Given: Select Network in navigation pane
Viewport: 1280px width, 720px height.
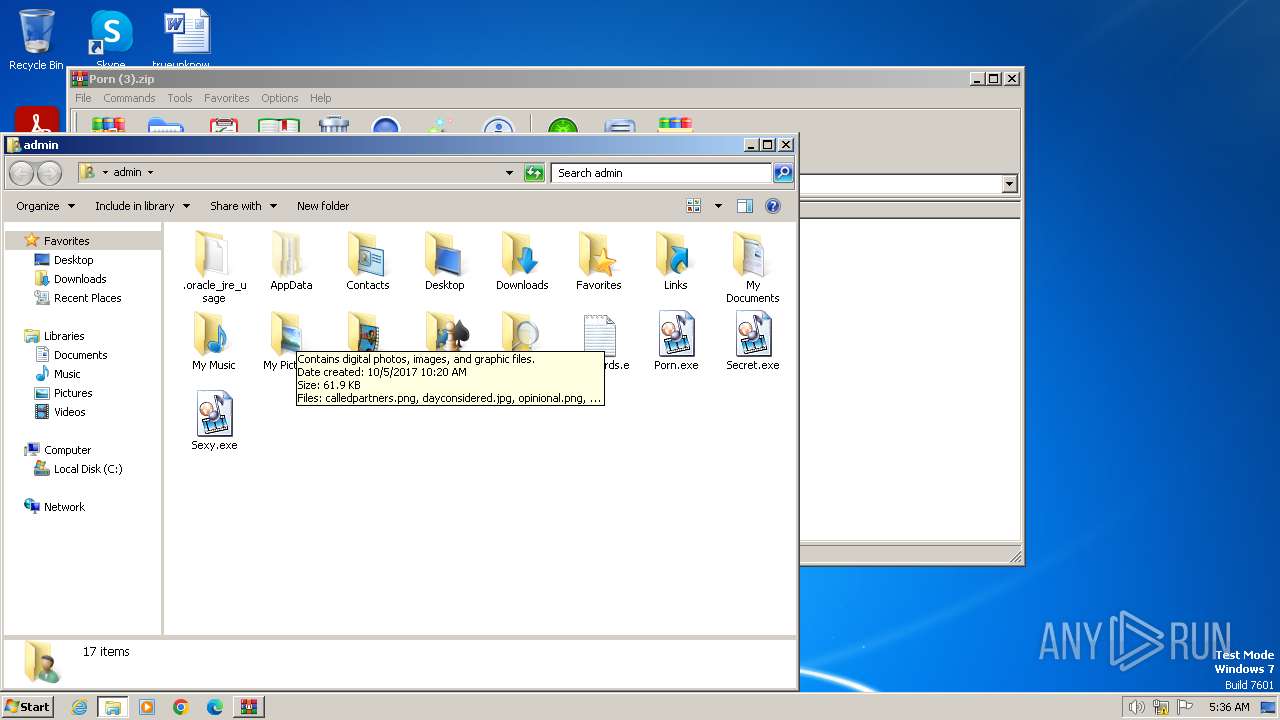Looking at the screenshot, I should [64, 507].
